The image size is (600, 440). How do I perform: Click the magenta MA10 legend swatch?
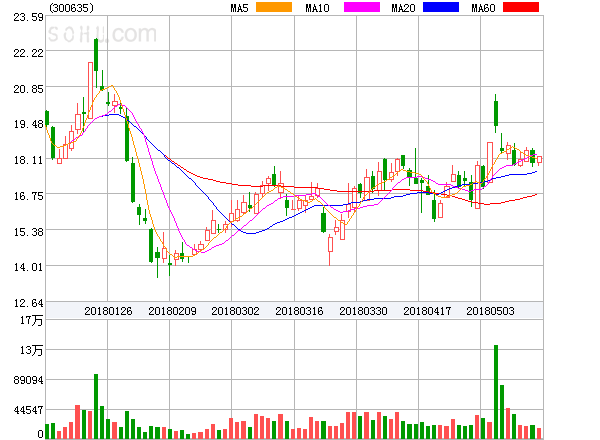click(x=362, y=7)
